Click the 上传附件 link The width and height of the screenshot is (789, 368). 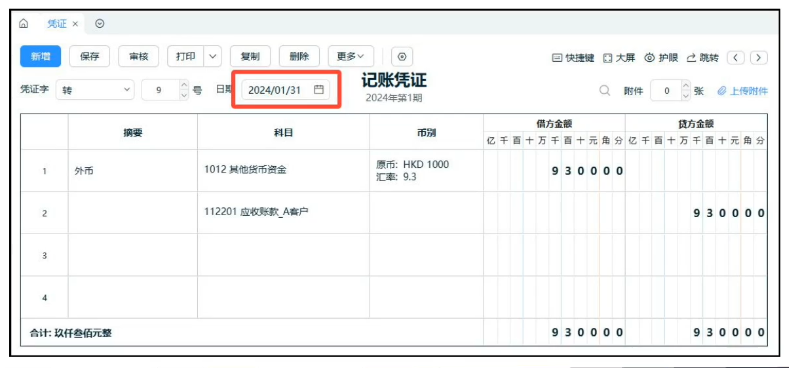click(743, 91)
